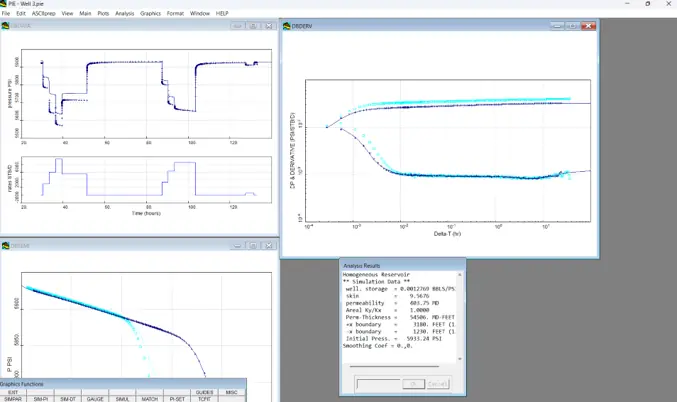Click the SIM-PI function button
This screenshot has height=402, width=677.
click(41, 399)
